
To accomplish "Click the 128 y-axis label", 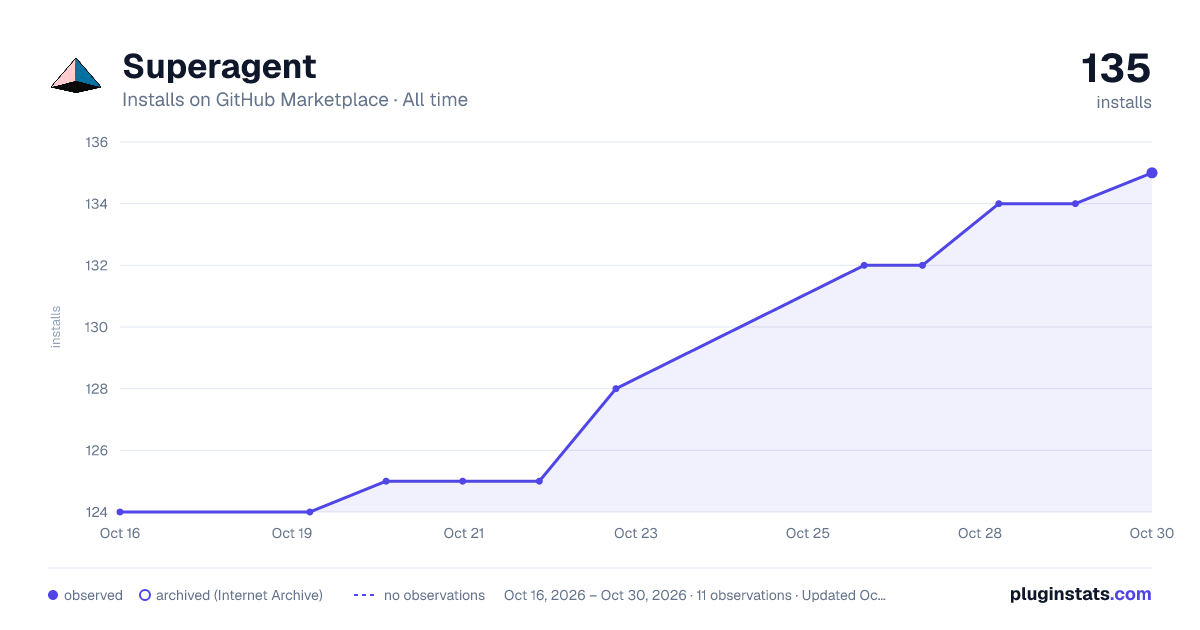I will (x=96, y=389).
